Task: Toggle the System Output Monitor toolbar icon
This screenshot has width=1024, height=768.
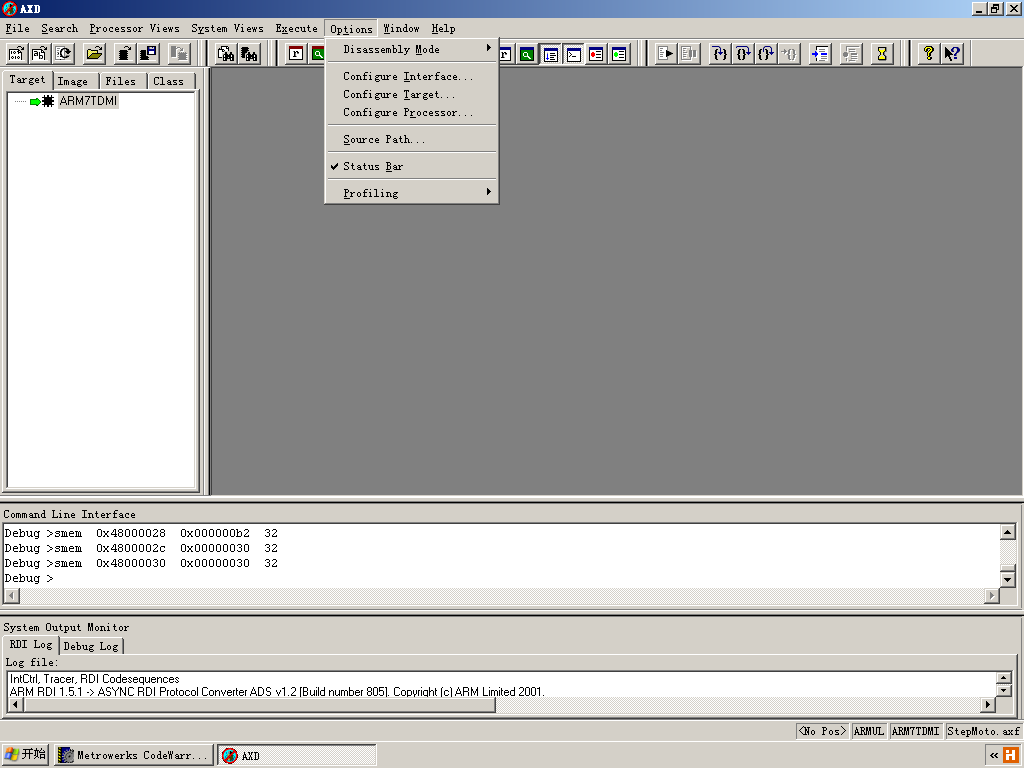Action: point(551,54)
